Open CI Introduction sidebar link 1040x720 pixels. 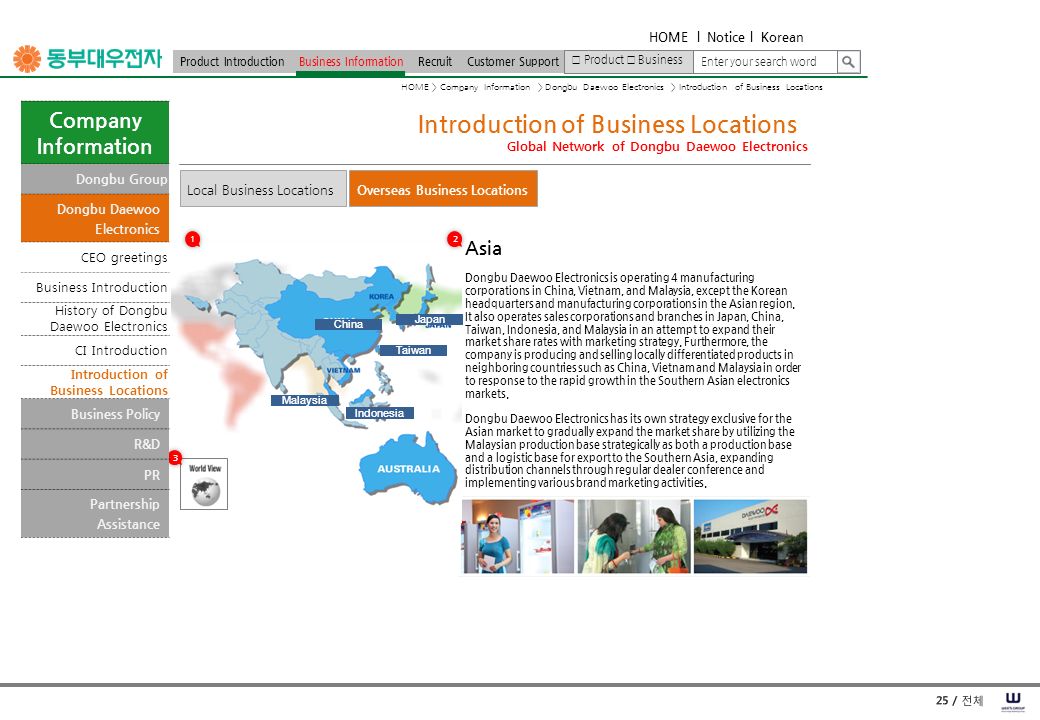[121, 350]
